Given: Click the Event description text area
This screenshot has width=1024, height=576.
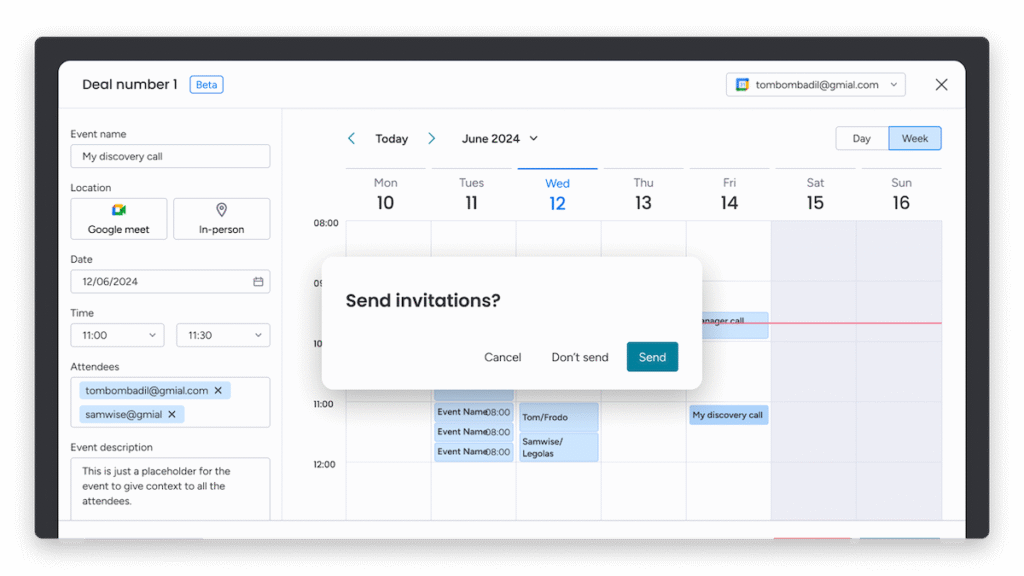Looking at the screenshot, I should [x=170, y=488].
